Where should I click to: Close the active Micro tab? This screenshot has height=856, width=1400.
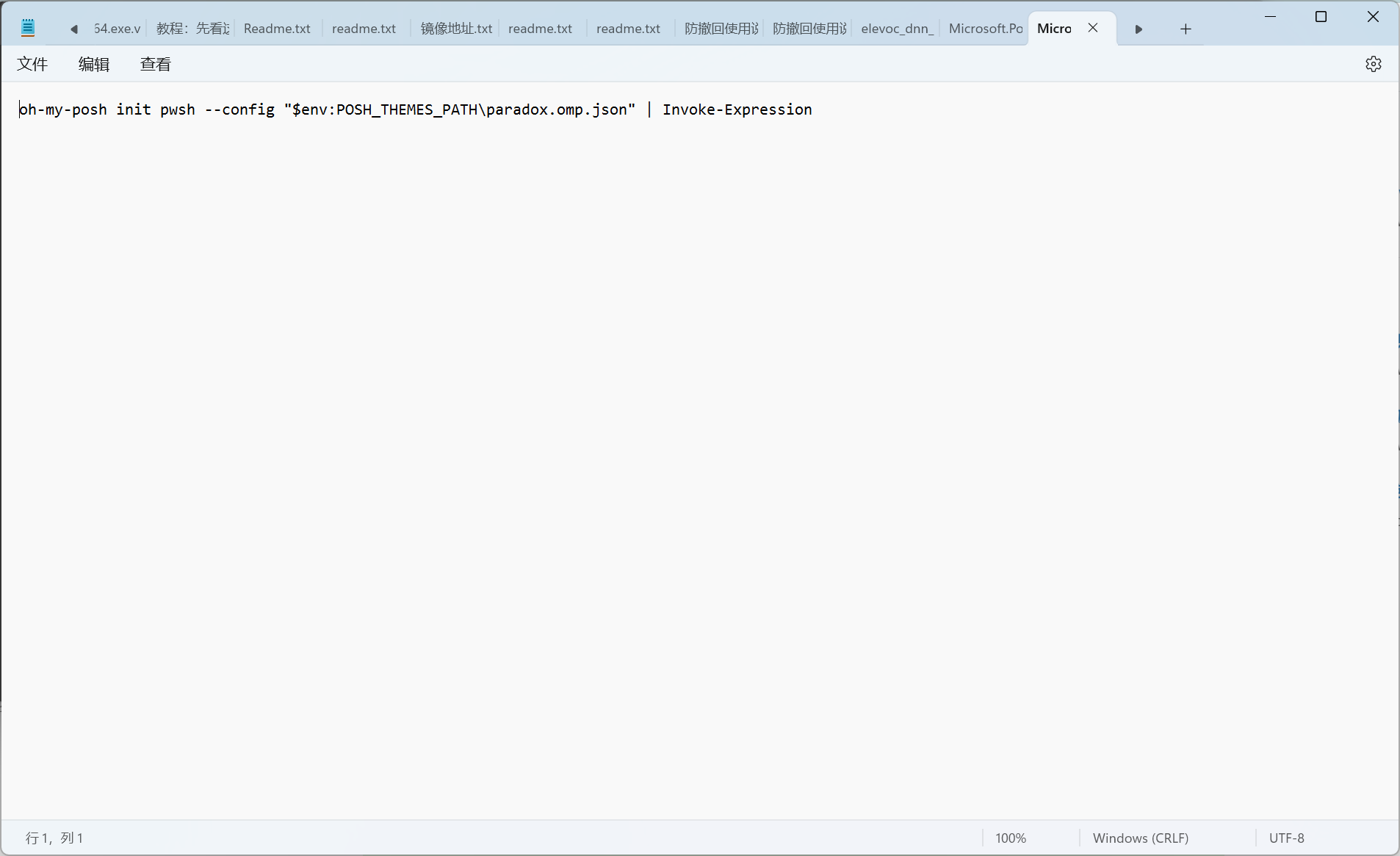point(1093,28)
